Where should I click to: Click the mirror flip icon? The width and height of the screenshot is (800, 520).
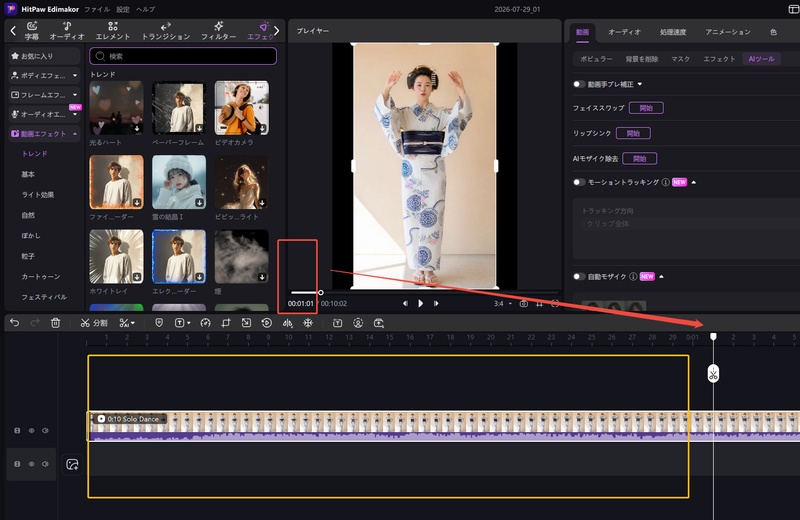click(288, 323)
